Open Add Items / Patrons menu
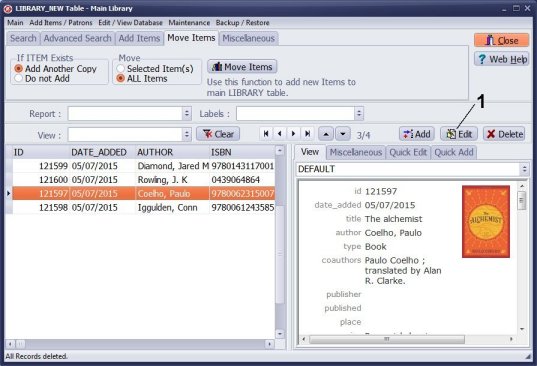This screenshot has width=537, height=366. [61, 23]
